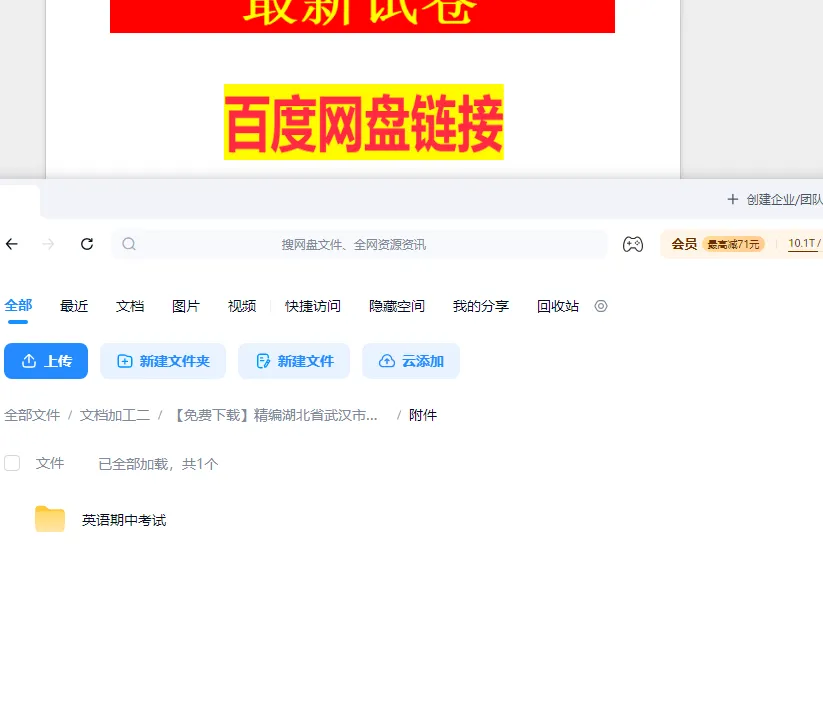Open the 我的分享 tab
This screenshot has height=713, width=823.
point(481,306)
